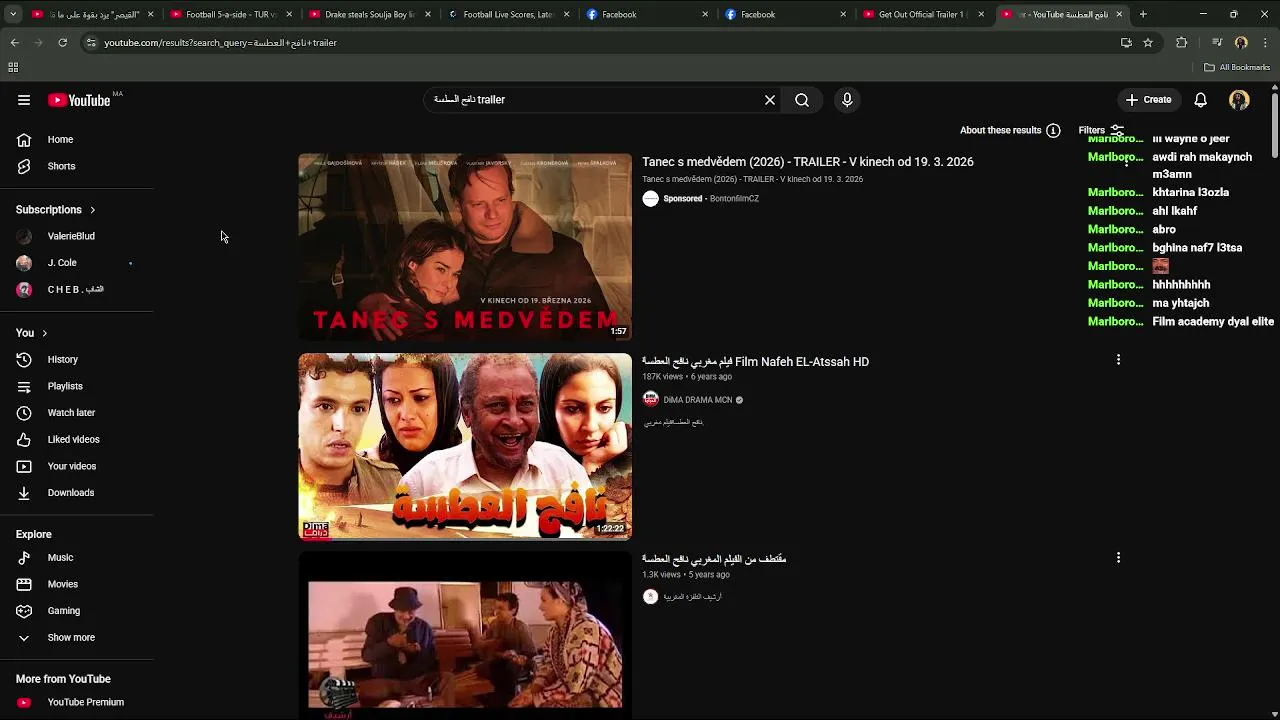1280x720 pixels.
Task: Open Film Nafeh EL-Atssah HD thumbnail
Action: point(465,446)
